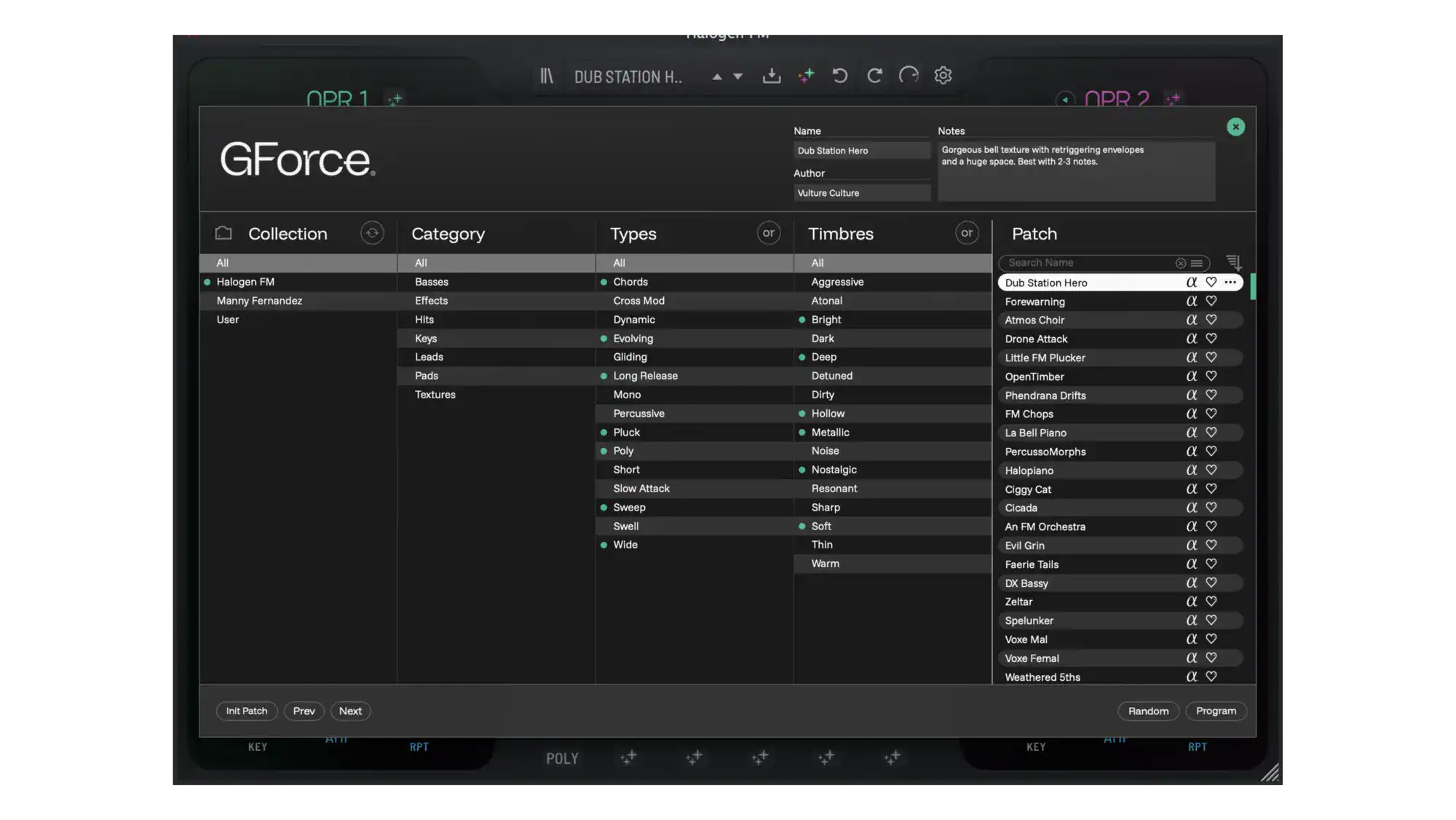The height and width of the screenshot is (820, 1456).
Task: Select next preset with the down arrow
Action: point(738,76)
